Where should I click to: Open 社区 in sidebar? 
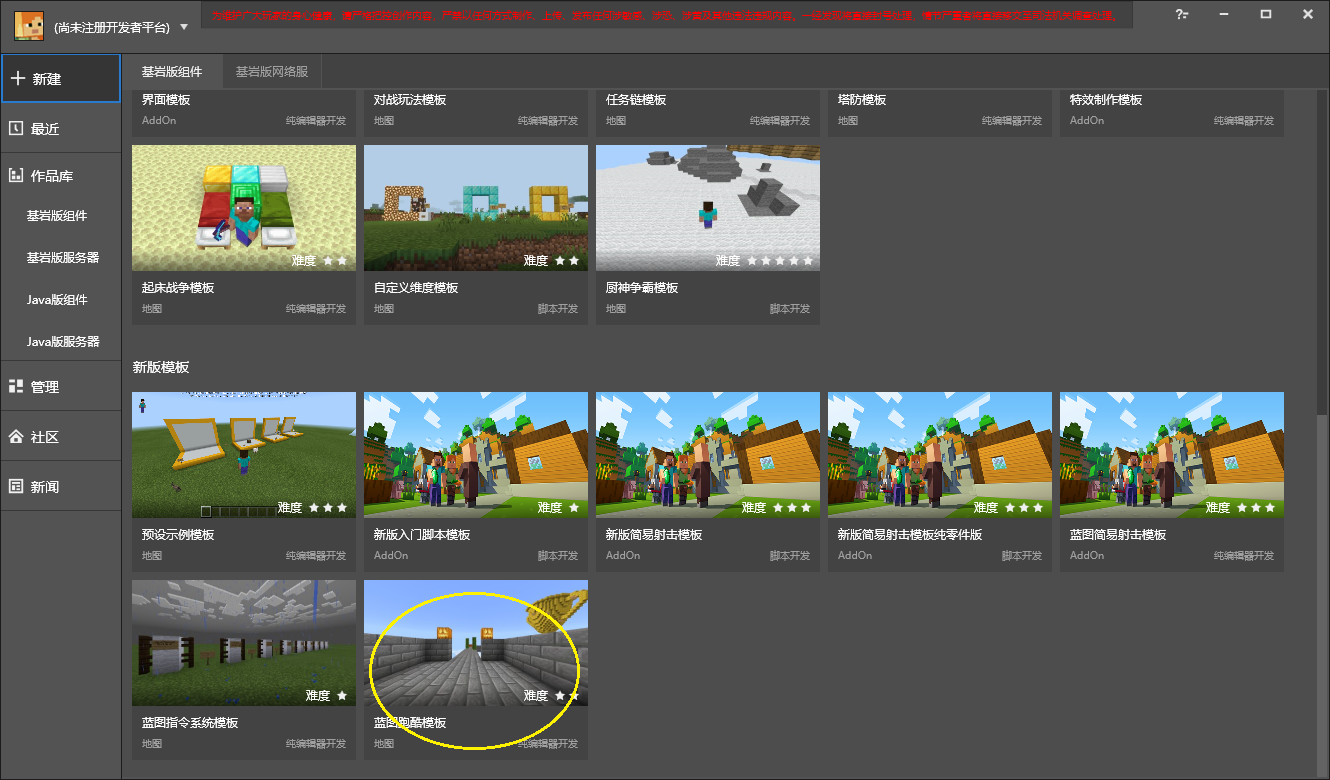61,437
